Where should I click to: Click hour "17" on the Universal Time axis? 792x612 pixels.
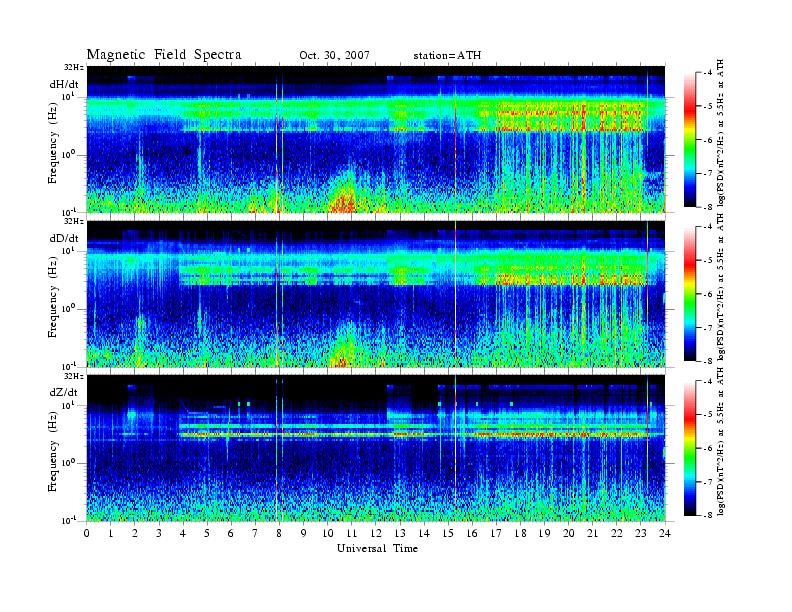[x=497, y=534]
